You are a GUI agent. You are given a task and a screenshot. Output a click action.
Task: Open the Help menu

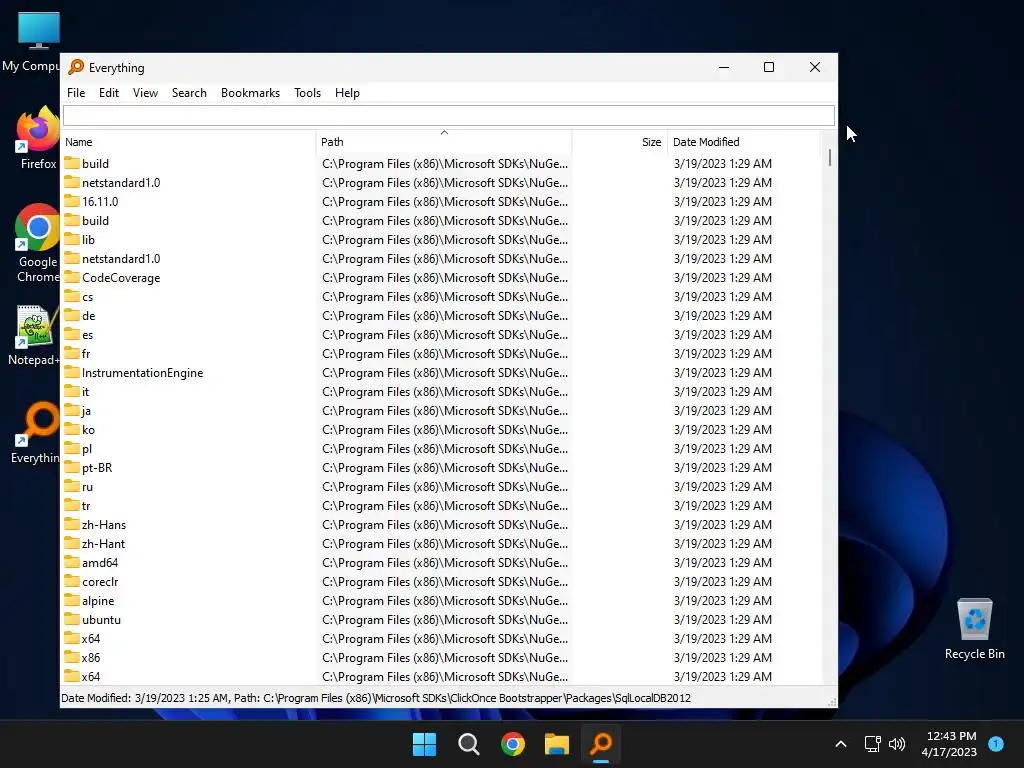[x=347, y=93]
